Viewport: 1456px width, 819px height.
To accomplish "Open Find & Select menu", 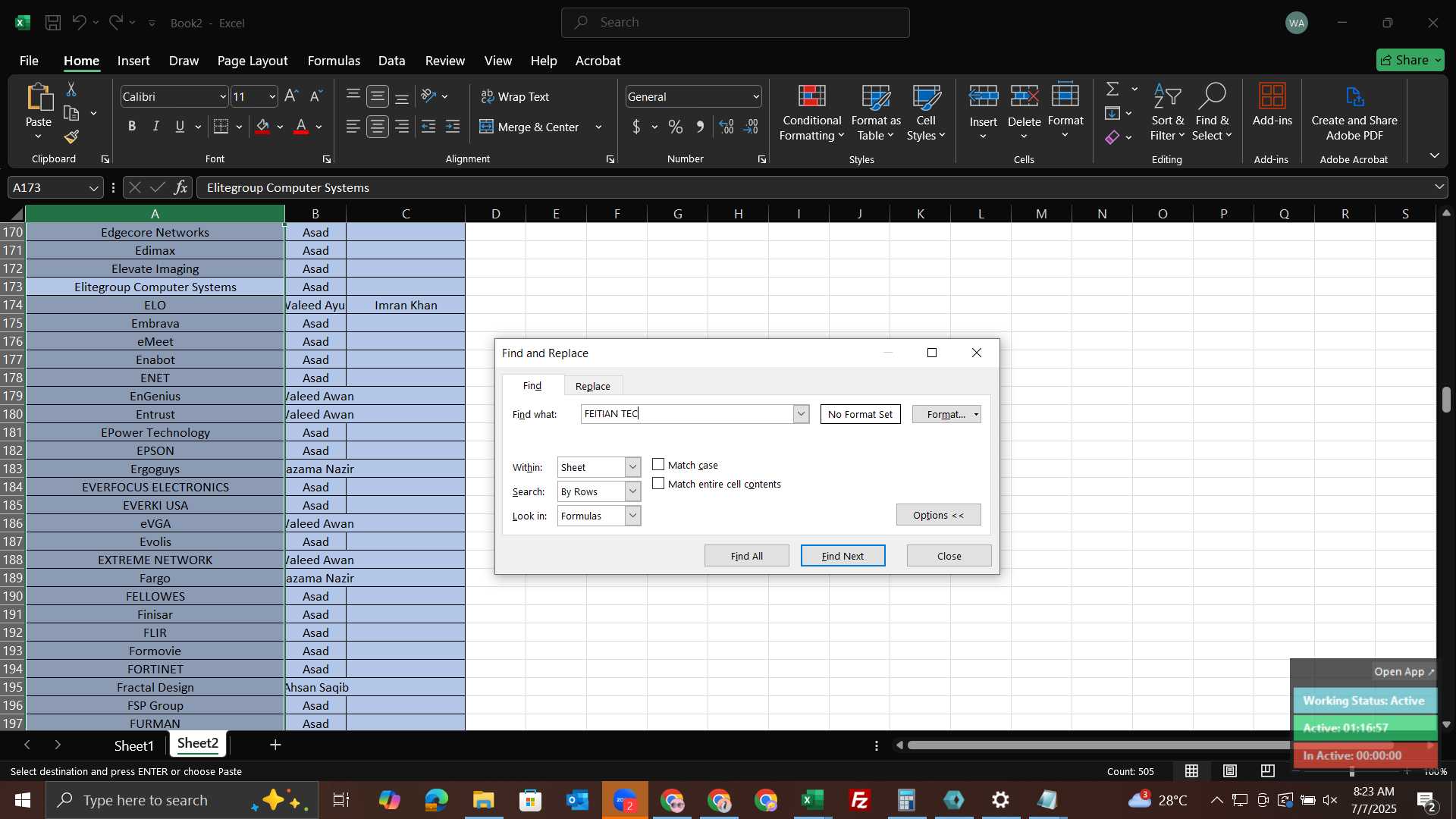I will 1211,113.
